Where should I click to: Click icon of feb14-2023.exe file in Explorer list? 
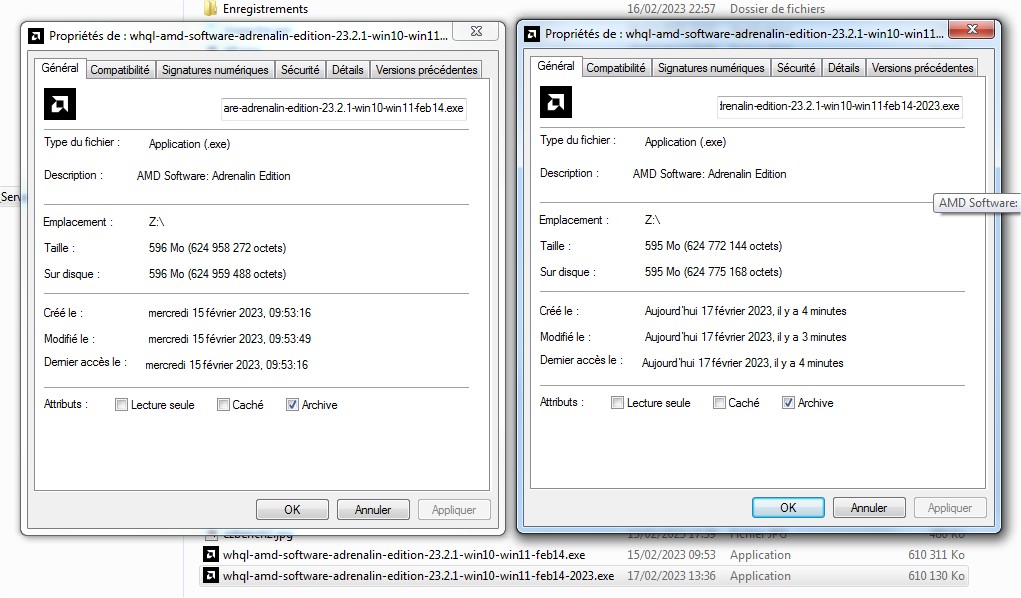coord(211,576)
